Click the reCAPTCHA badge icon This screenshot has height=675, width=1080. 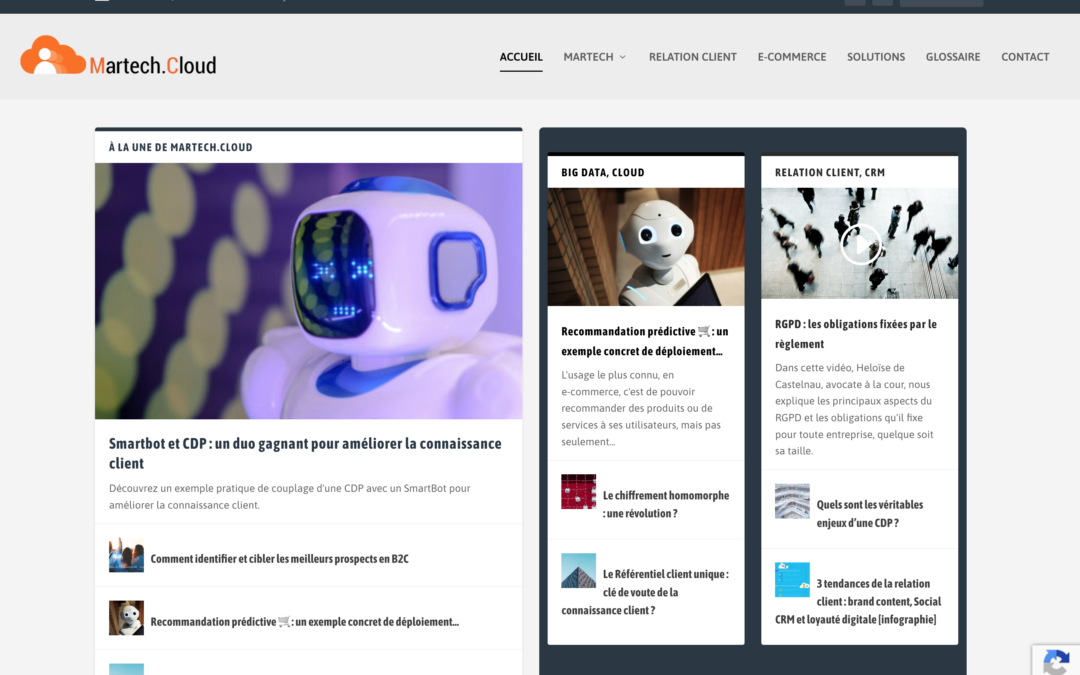click(1056, 662)
